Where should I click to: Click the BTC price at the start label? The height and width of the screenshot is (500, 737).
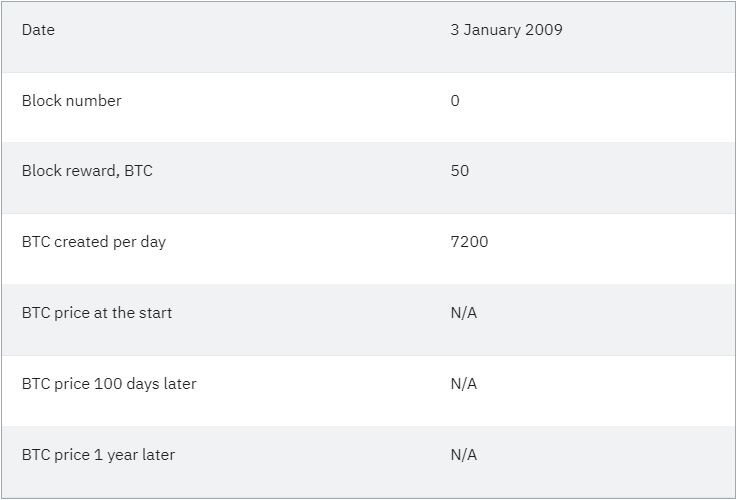97,313
